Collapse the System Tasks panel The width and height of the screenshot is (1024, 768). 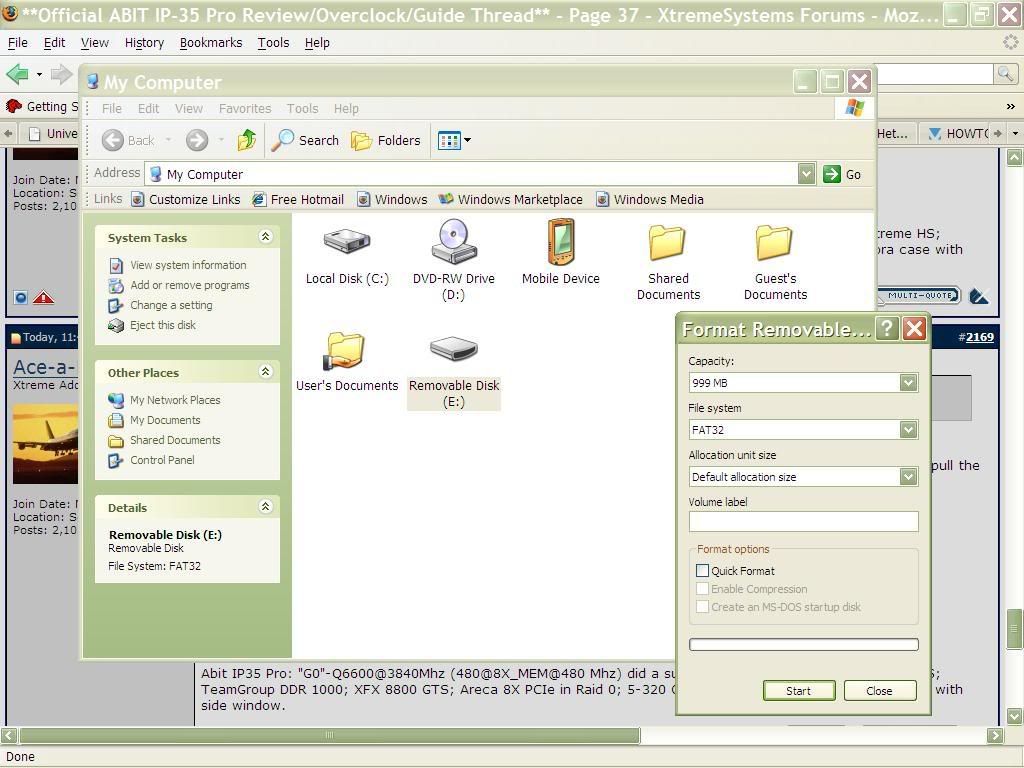(265, 236)
